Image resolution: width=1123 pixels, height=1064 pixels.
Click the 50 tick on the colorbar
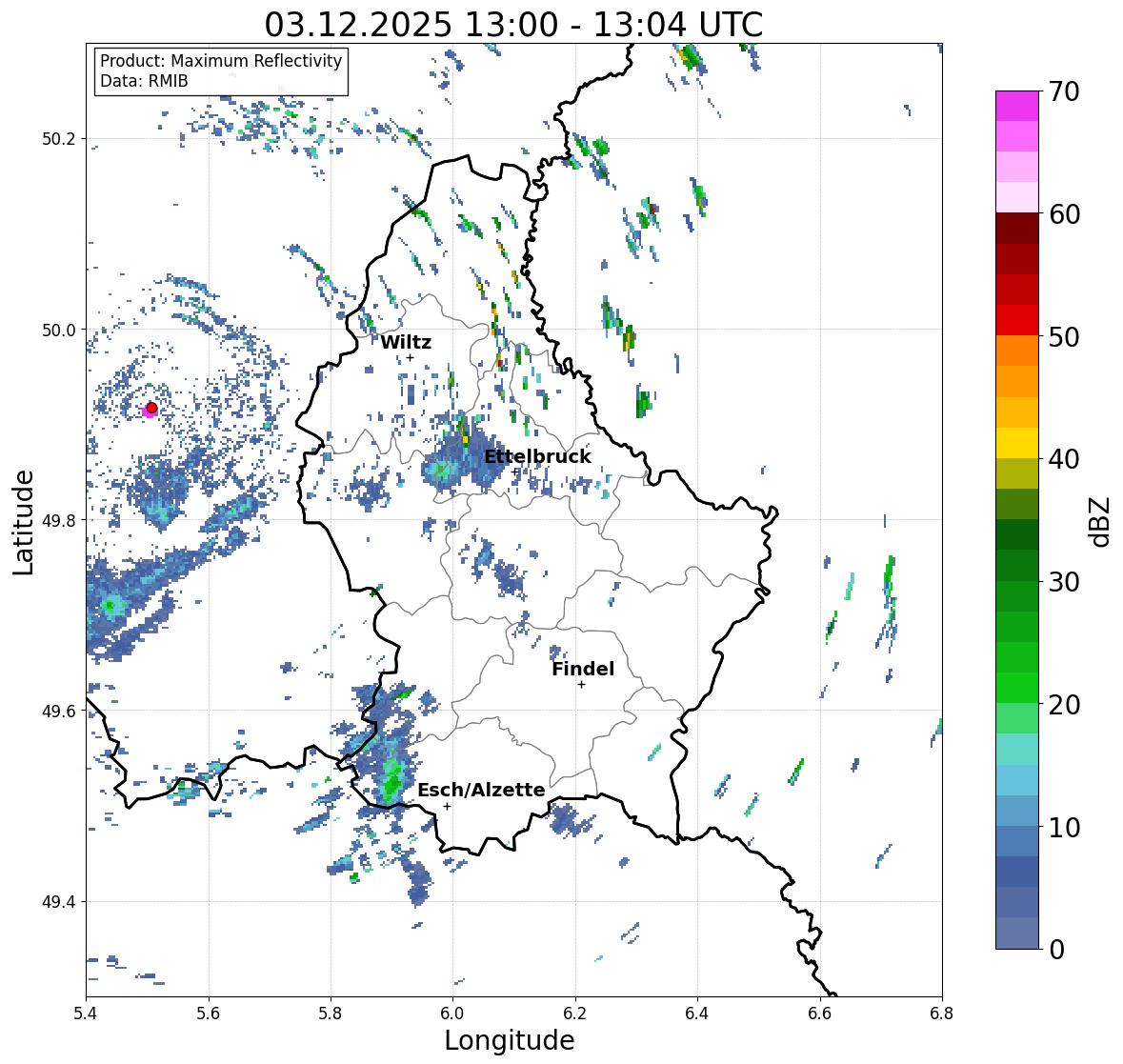pyautogui.click(x=1064, y=336)
